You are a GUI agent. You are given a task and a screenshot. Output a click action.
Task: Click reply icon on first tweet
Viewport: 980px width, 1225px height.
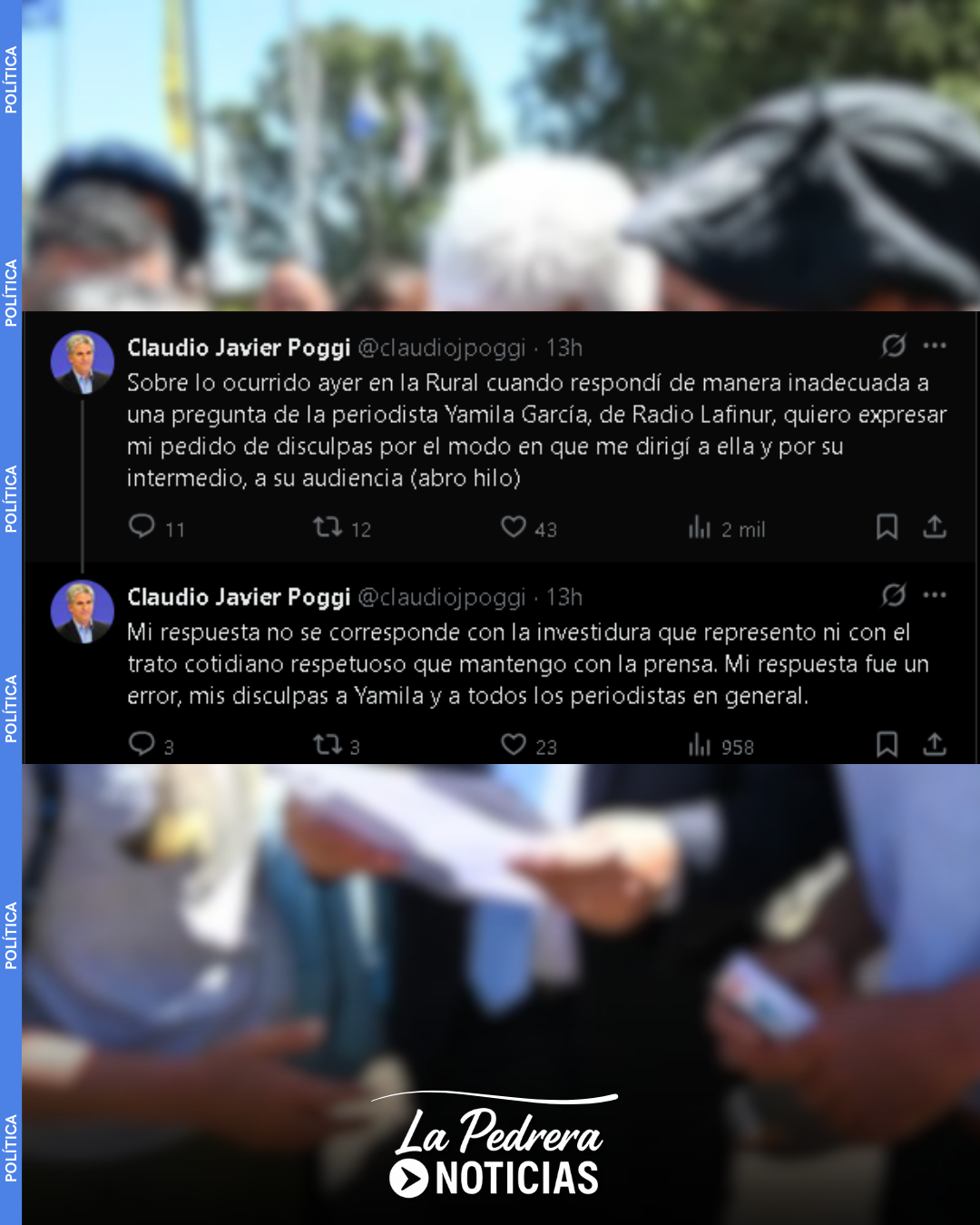pos(142,526)
